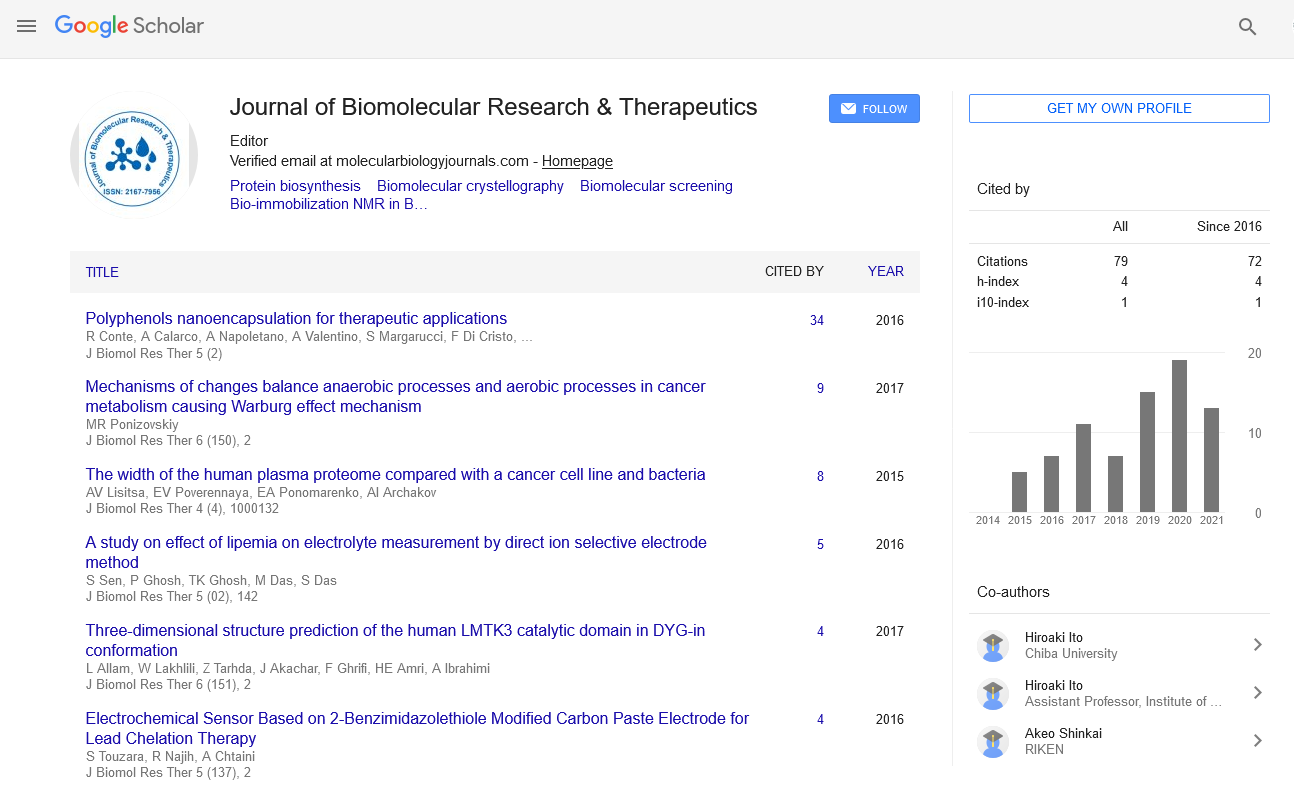Viewport: 1294px width, 787px height.
Task: Click Hiroaki Ito Chiba University avatar
Action: (x=992, y=646)
